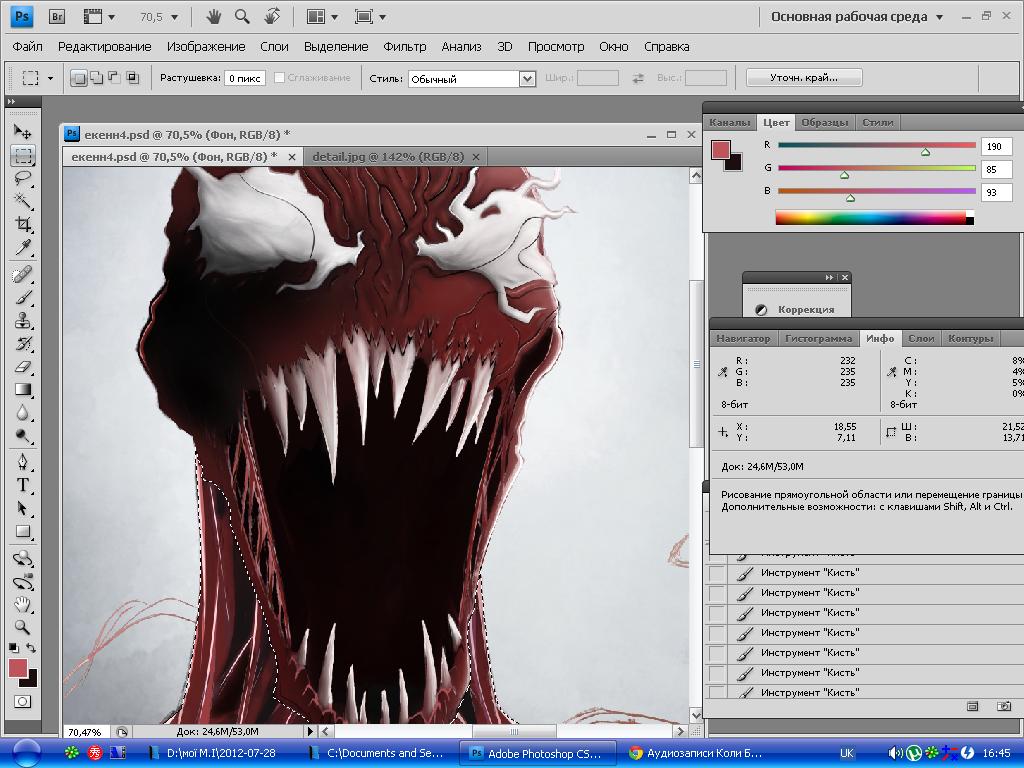Select the Rectangular Marquee tool in toolbox
Screen dimensions: 1024x768
23,155
